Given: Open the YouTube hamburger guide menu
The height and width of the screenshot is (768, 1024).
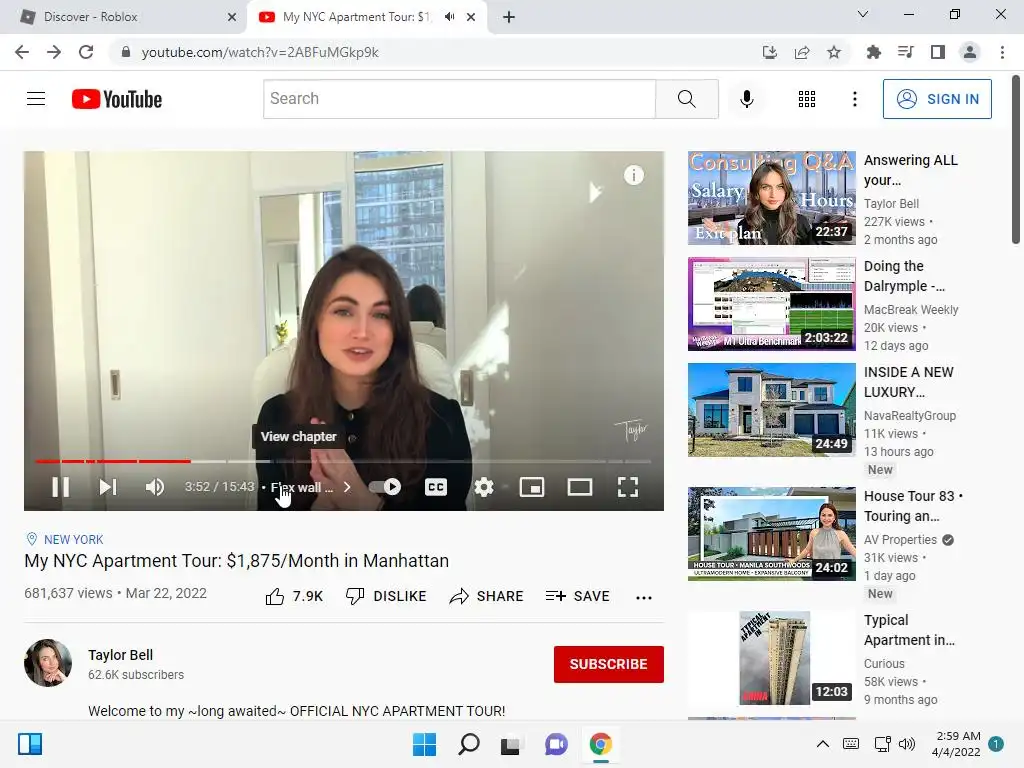Looking at the screenshot, I should click(x=36, y=99).
